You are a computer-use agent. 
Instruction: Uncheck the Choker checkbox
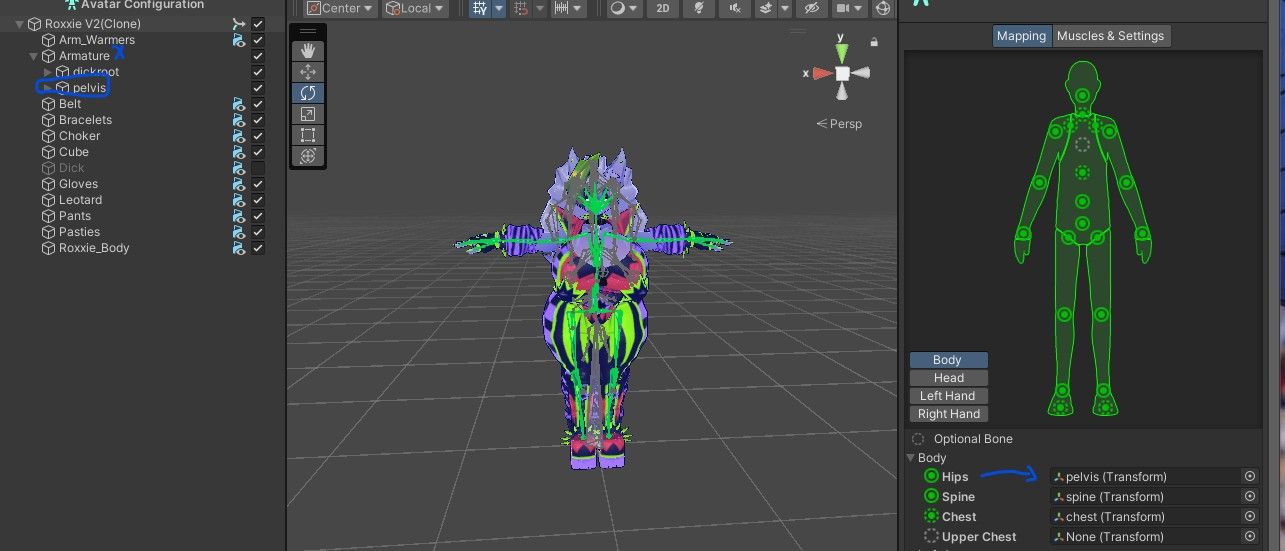point(258,136)
